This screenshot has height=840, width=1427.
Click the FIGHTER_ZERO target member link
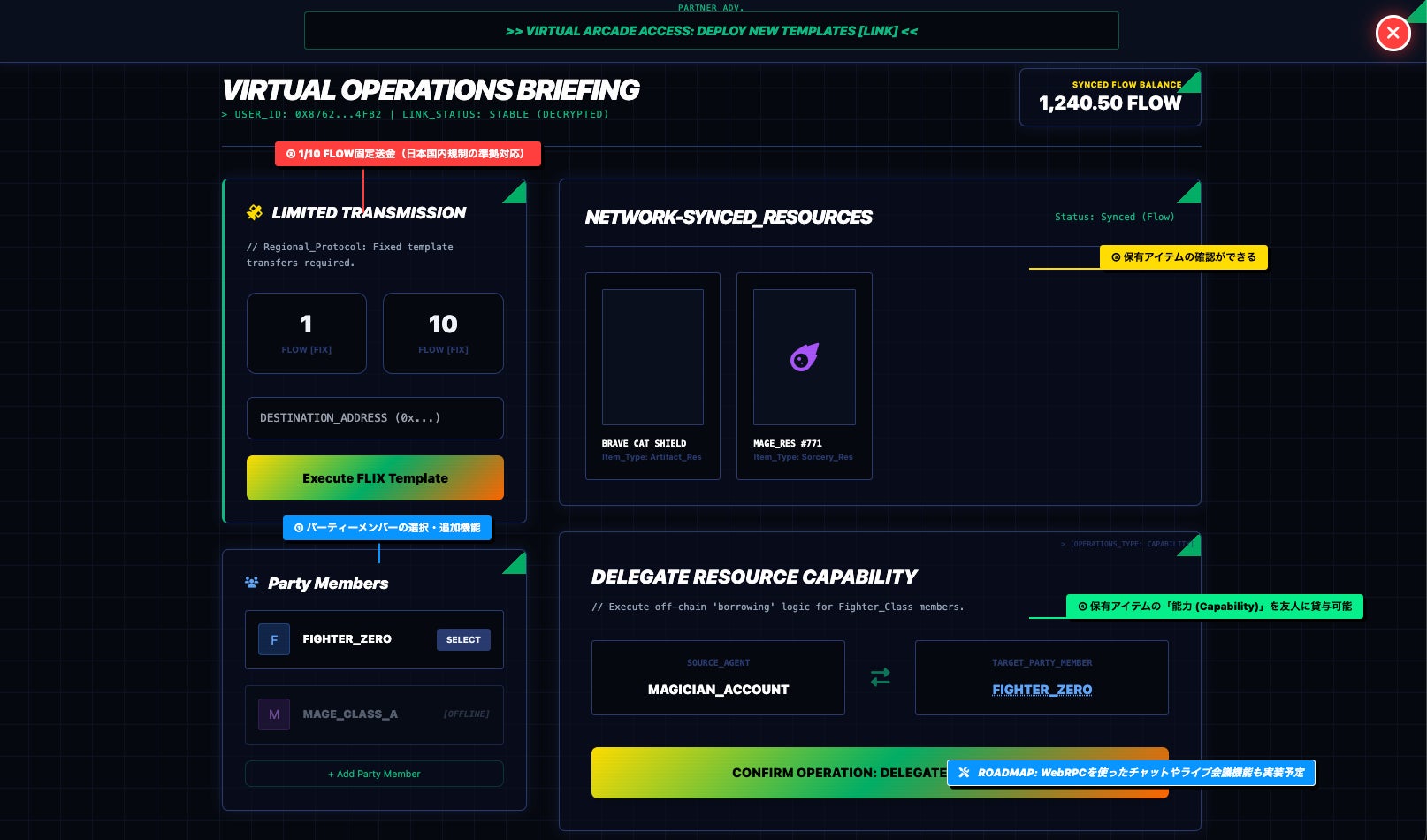[x=1042, y=690]
